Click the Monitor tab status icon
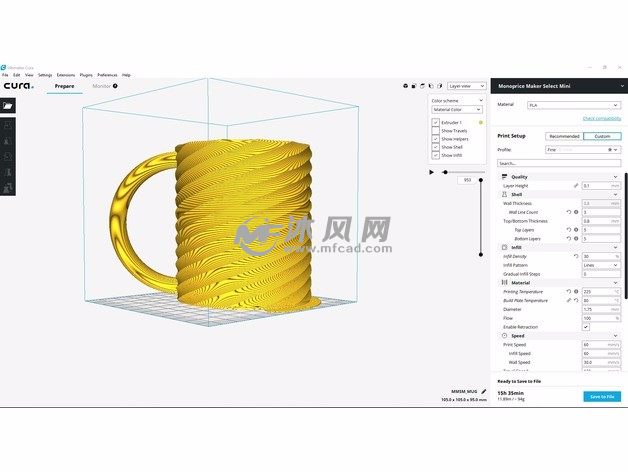Image resolution: width=628 pixels, height=472 pixels. (115, 86)
